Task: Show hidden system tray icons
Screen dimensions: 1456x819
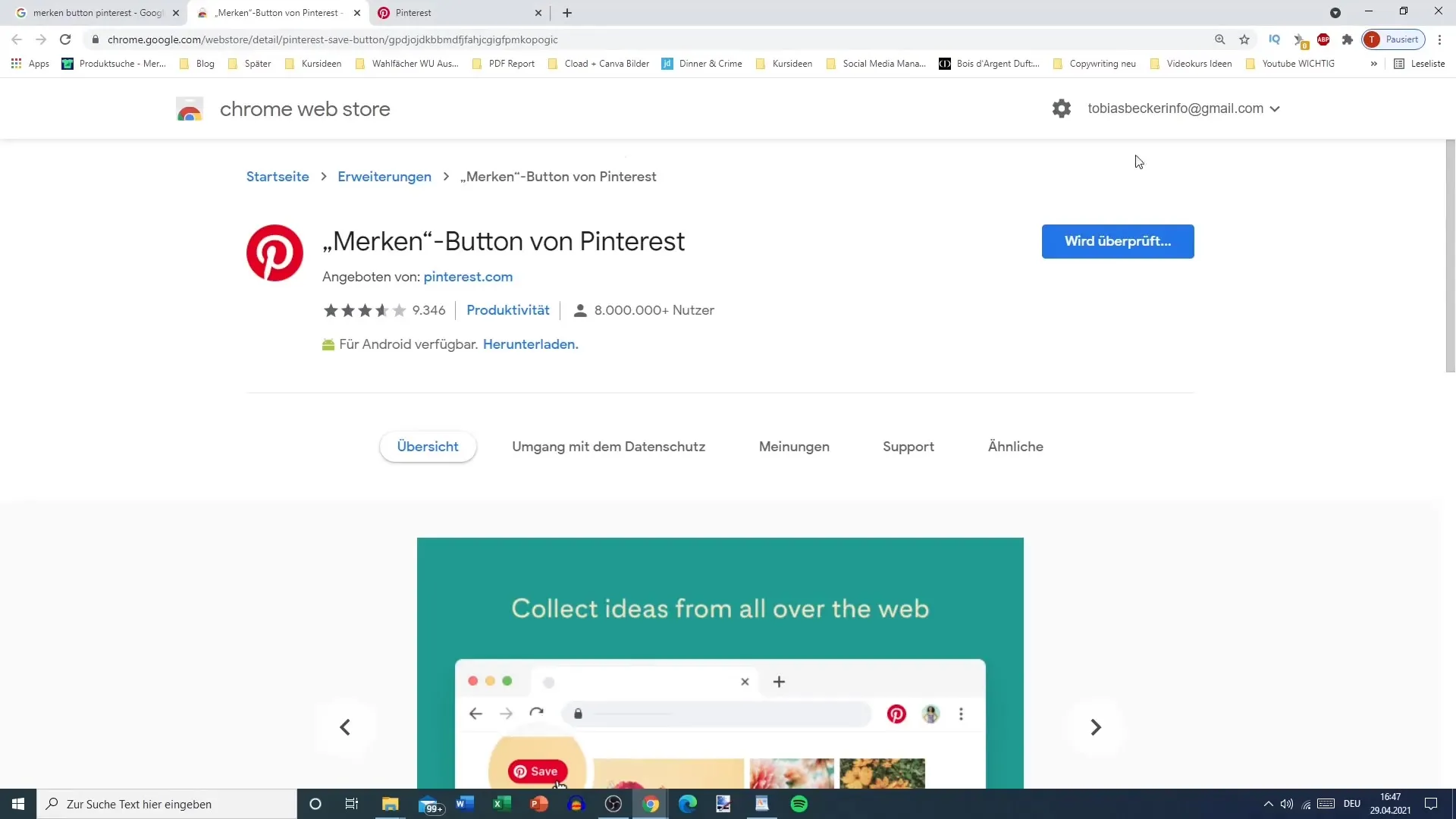Action: coord(1268,804)
